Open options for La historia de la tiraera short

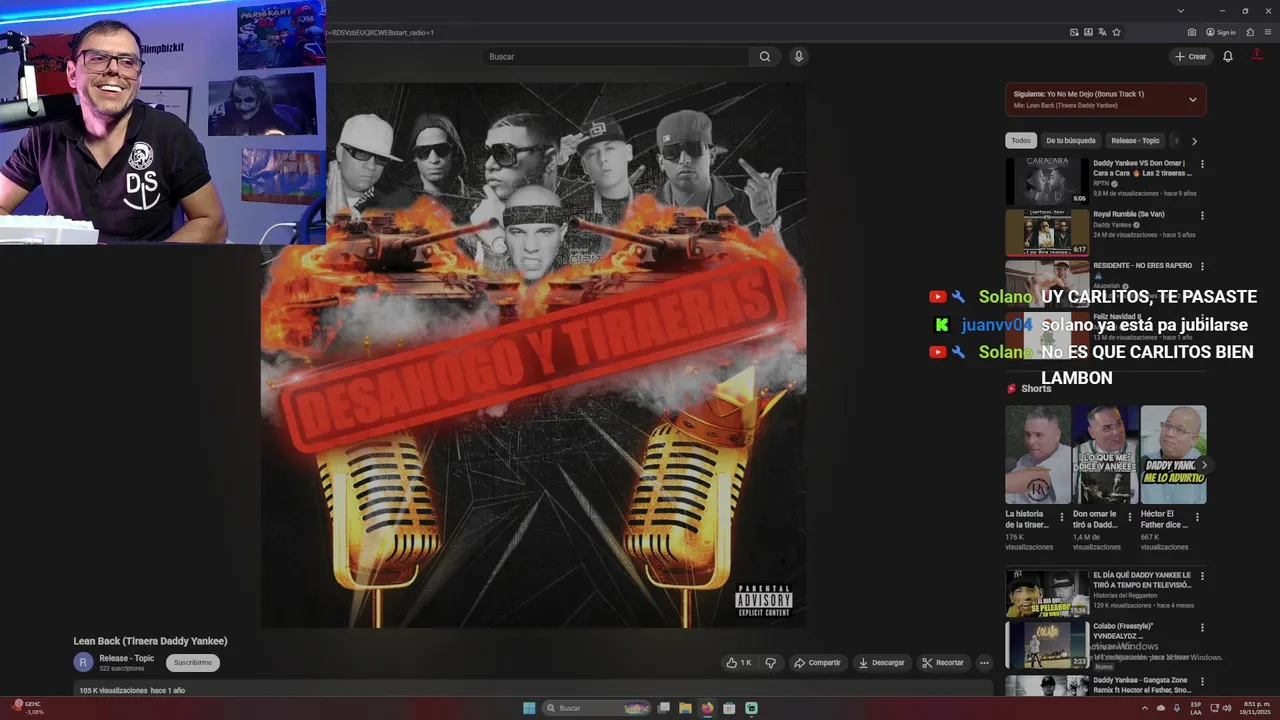[x=1062, y=517]
